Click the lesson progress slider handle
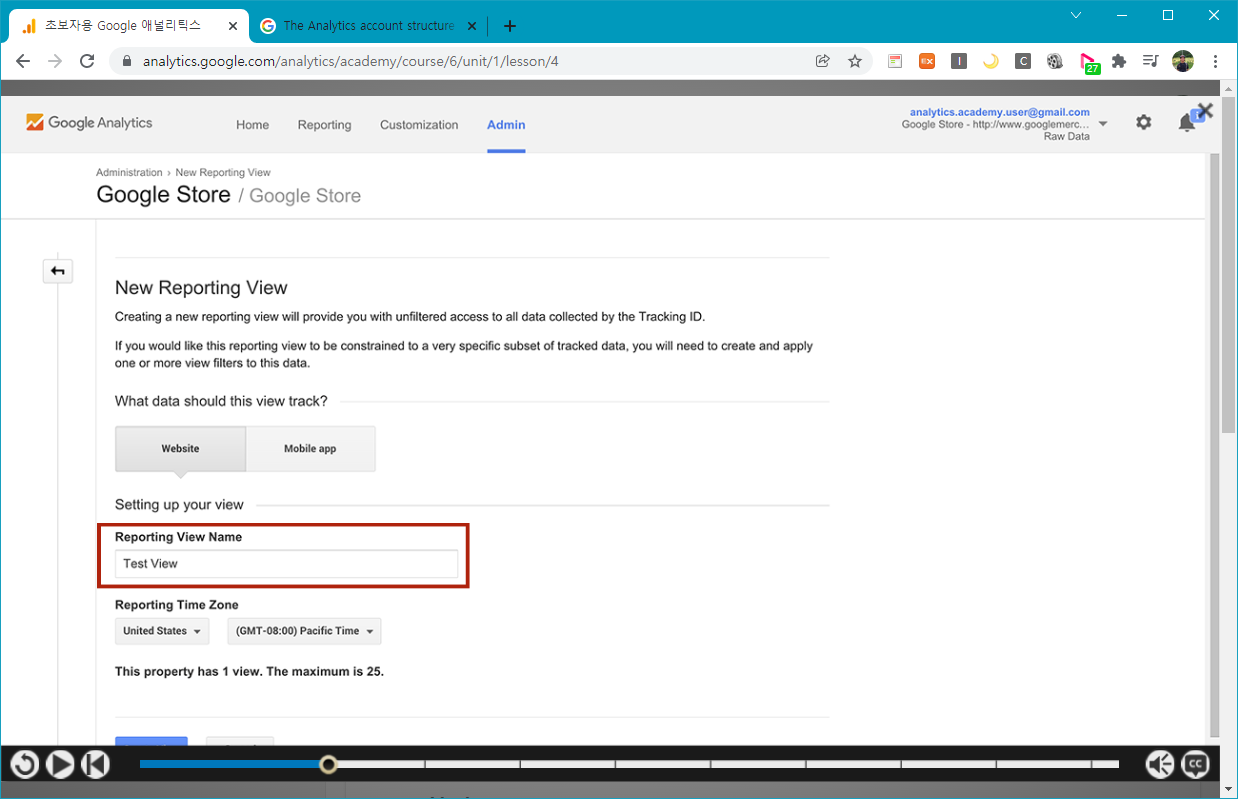The height and width of the screenshot is (799, 1238). pyautogui.click(x=328, y=765)
